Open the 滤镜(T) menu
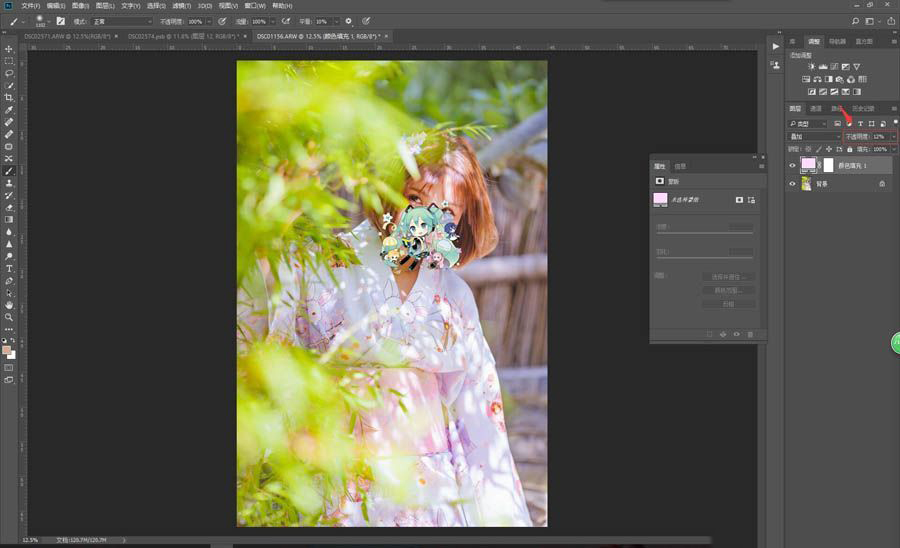The image size is (900, 548). tap(181, 6)
